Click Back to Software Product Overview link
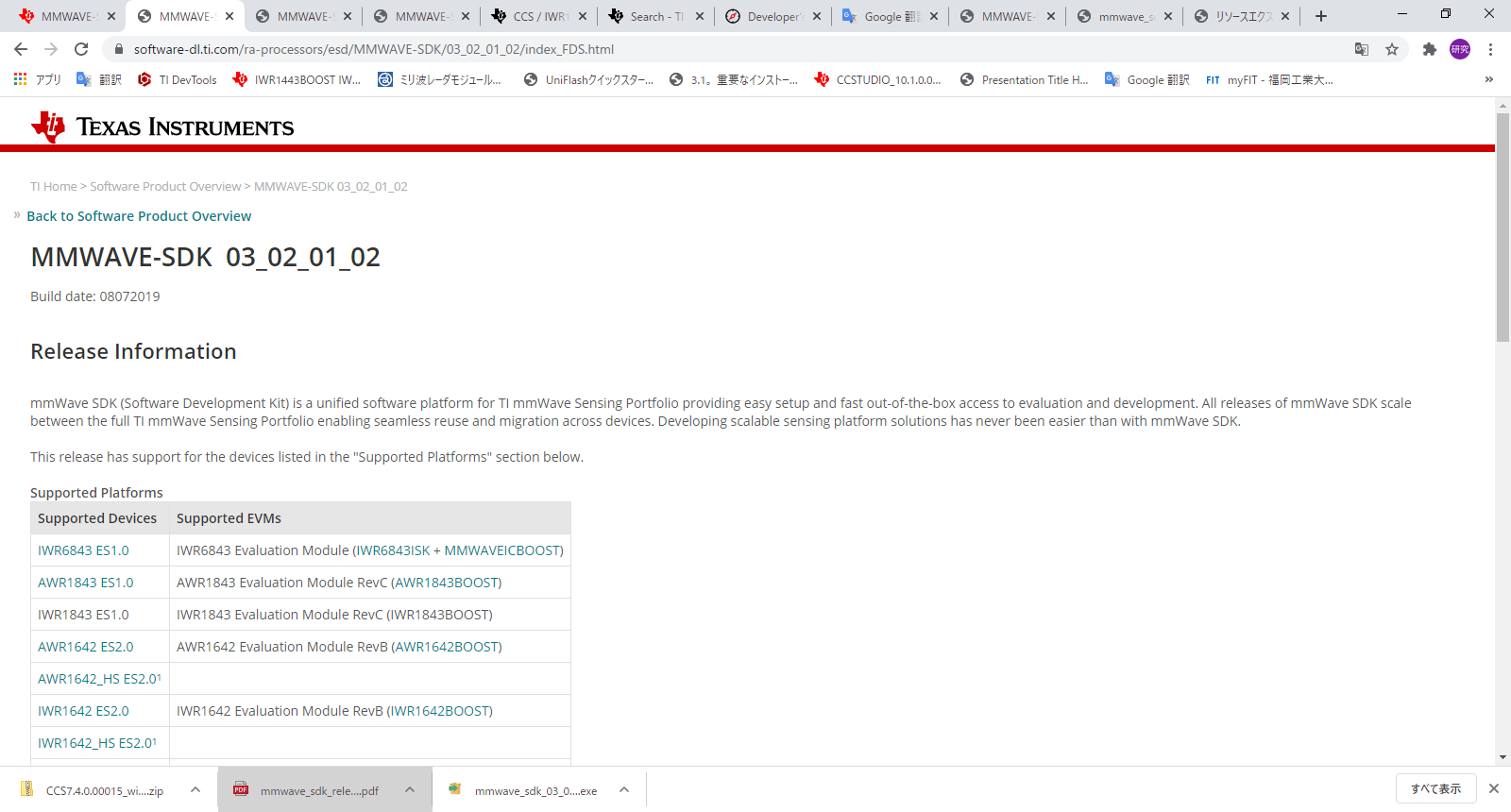This screenshot has width=1511, height=812. 139,216
